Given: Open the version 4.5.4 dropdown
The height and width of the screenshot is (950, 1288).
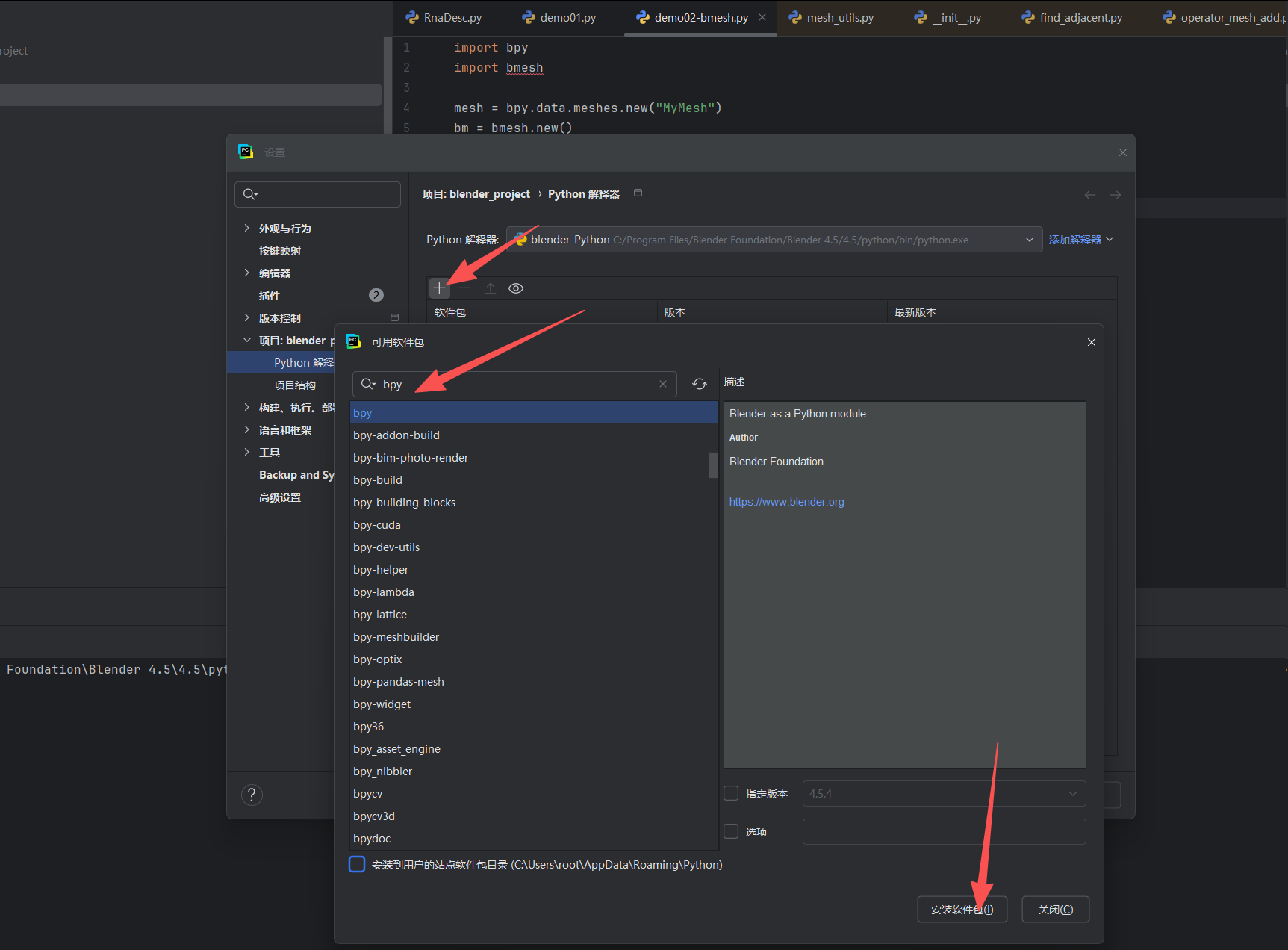Looking at the screenshot, I should point(944,794).
